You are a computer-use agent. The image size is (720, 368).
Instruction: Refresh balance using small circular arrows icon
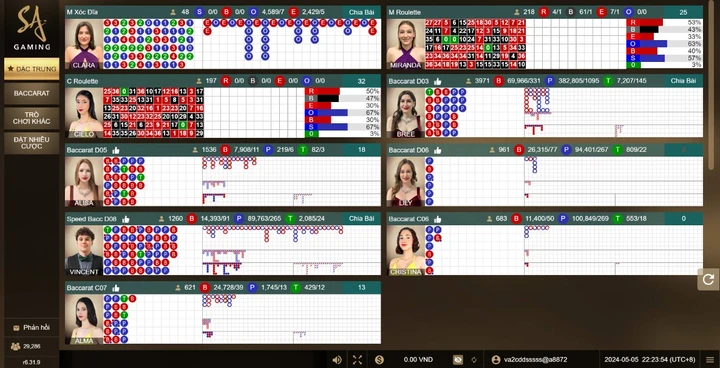[x=474, y=360]
